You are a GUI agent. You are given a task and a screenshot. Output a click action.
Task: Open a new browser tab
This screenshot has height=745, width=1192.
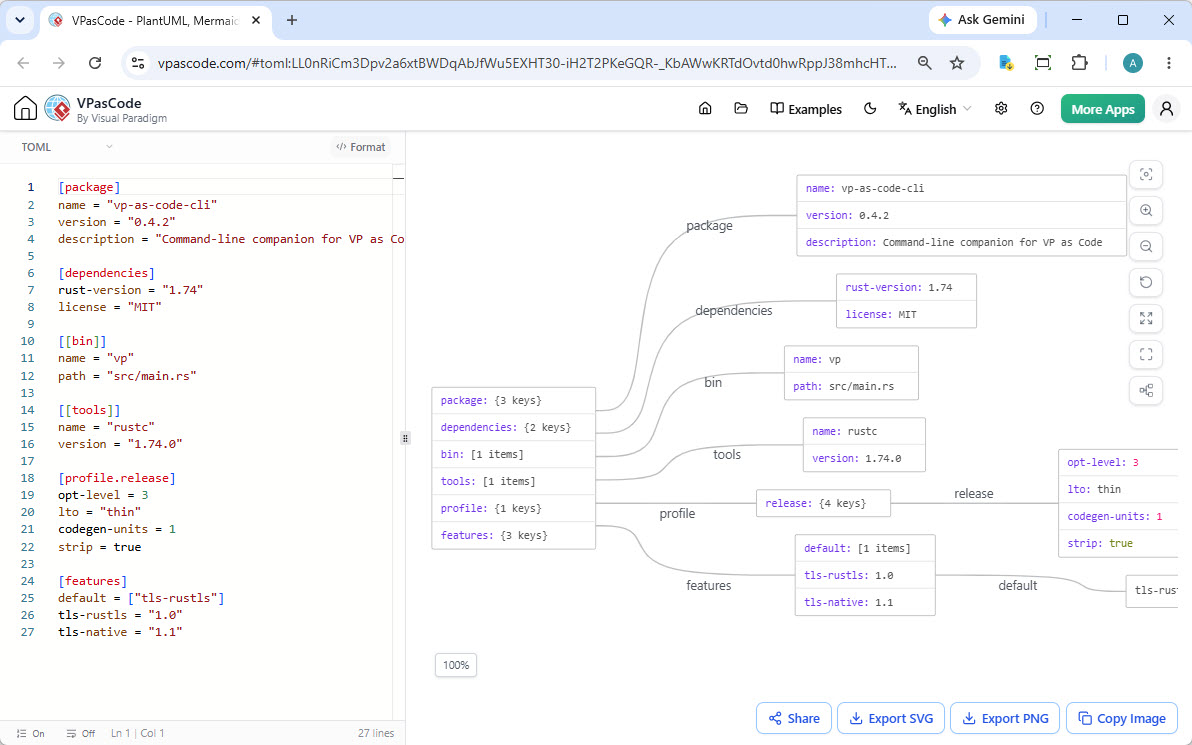(292, 21)
